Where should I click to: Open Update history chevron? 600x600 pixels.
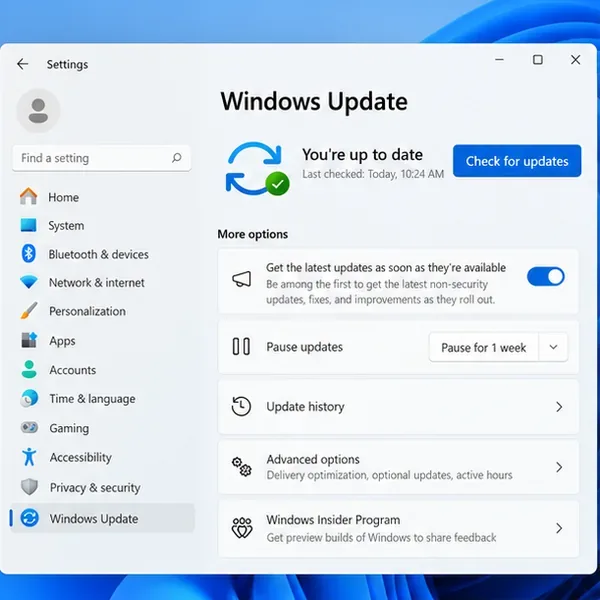pos(559,407)
